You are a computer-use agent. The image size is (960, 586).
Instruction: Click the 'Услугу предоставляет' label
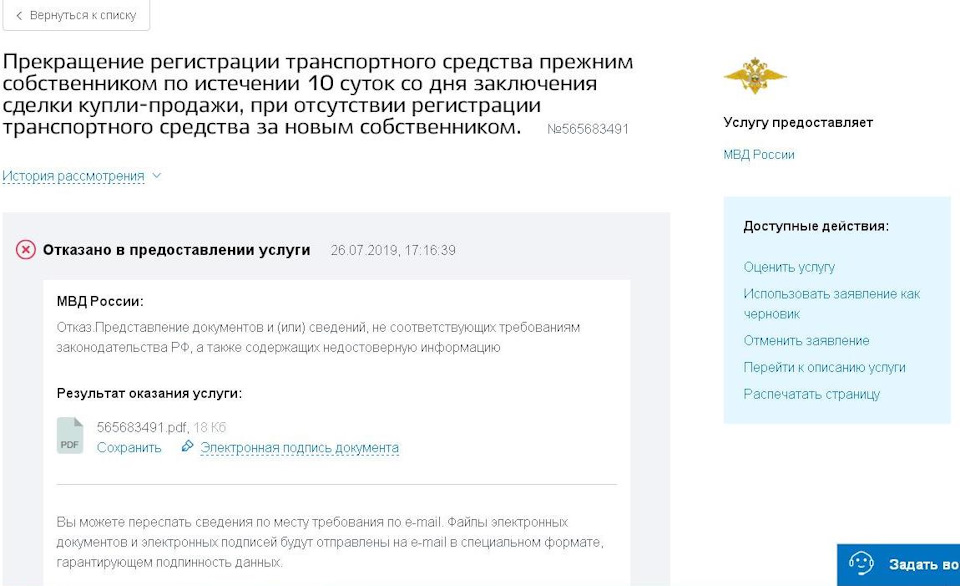click(798, 122)
